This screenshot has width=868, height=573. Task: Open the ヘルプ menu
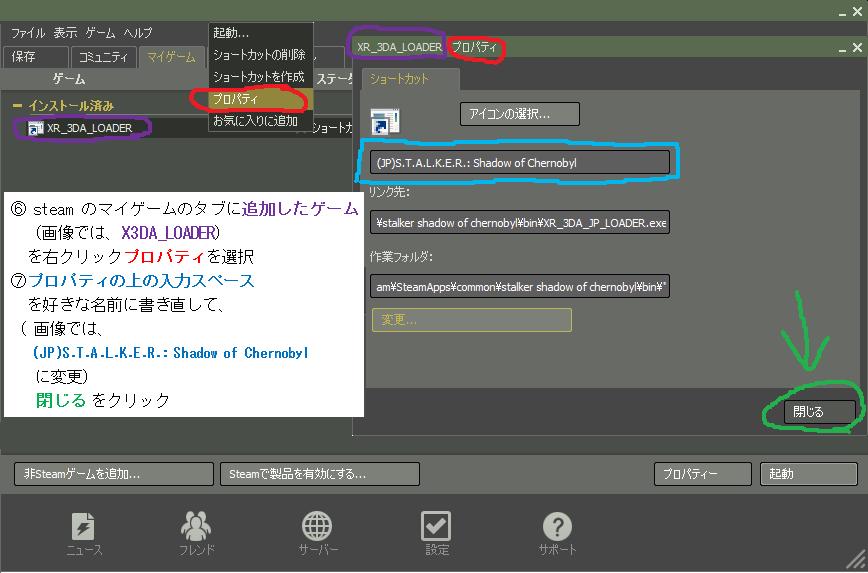pyautogui.click(x=138, y=33)
